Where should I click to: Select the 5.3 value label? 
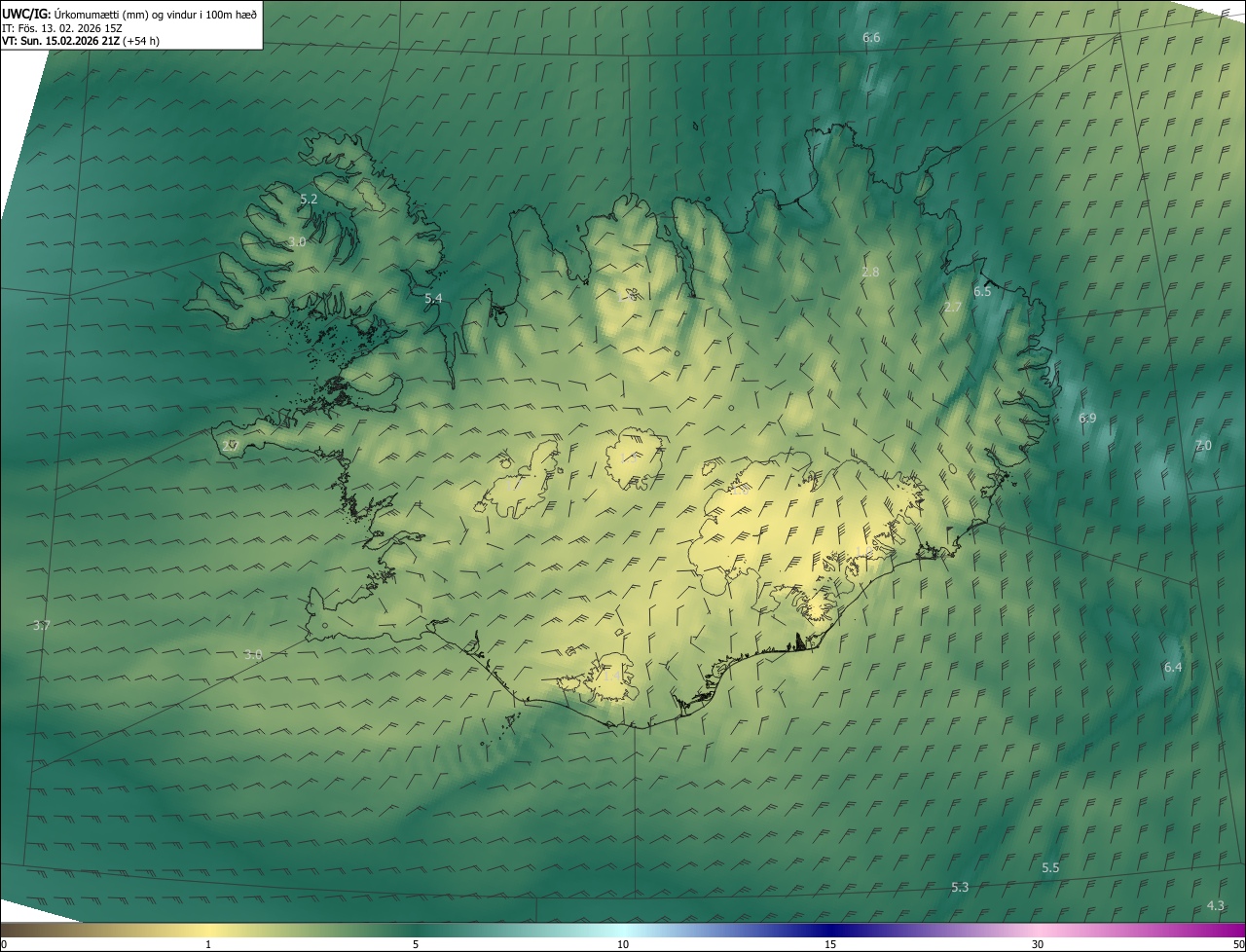point(960,888)
